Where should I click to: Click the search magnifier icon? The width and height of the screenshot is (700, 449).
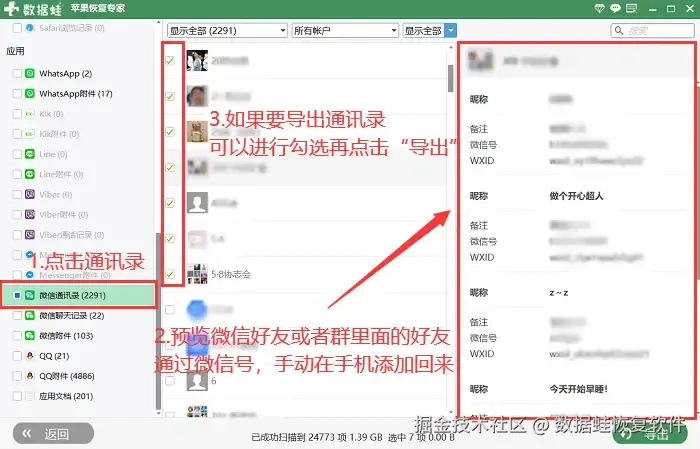619,30
